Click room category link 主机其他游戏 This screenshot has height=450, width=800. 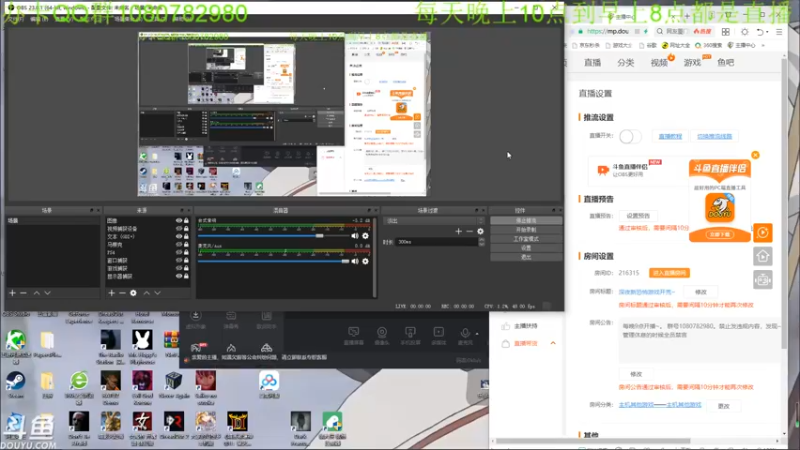click(660, 405)
